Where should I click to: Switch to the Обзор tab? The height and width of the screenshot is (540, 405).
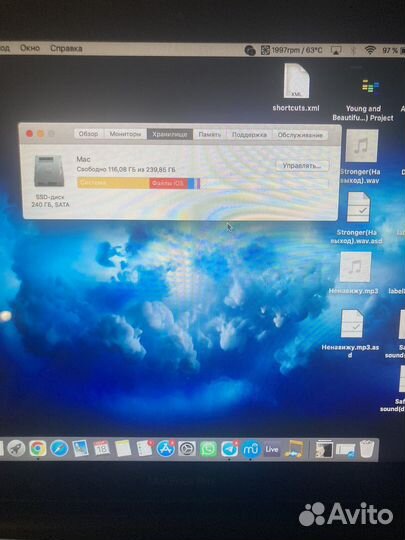pos(89,134)
